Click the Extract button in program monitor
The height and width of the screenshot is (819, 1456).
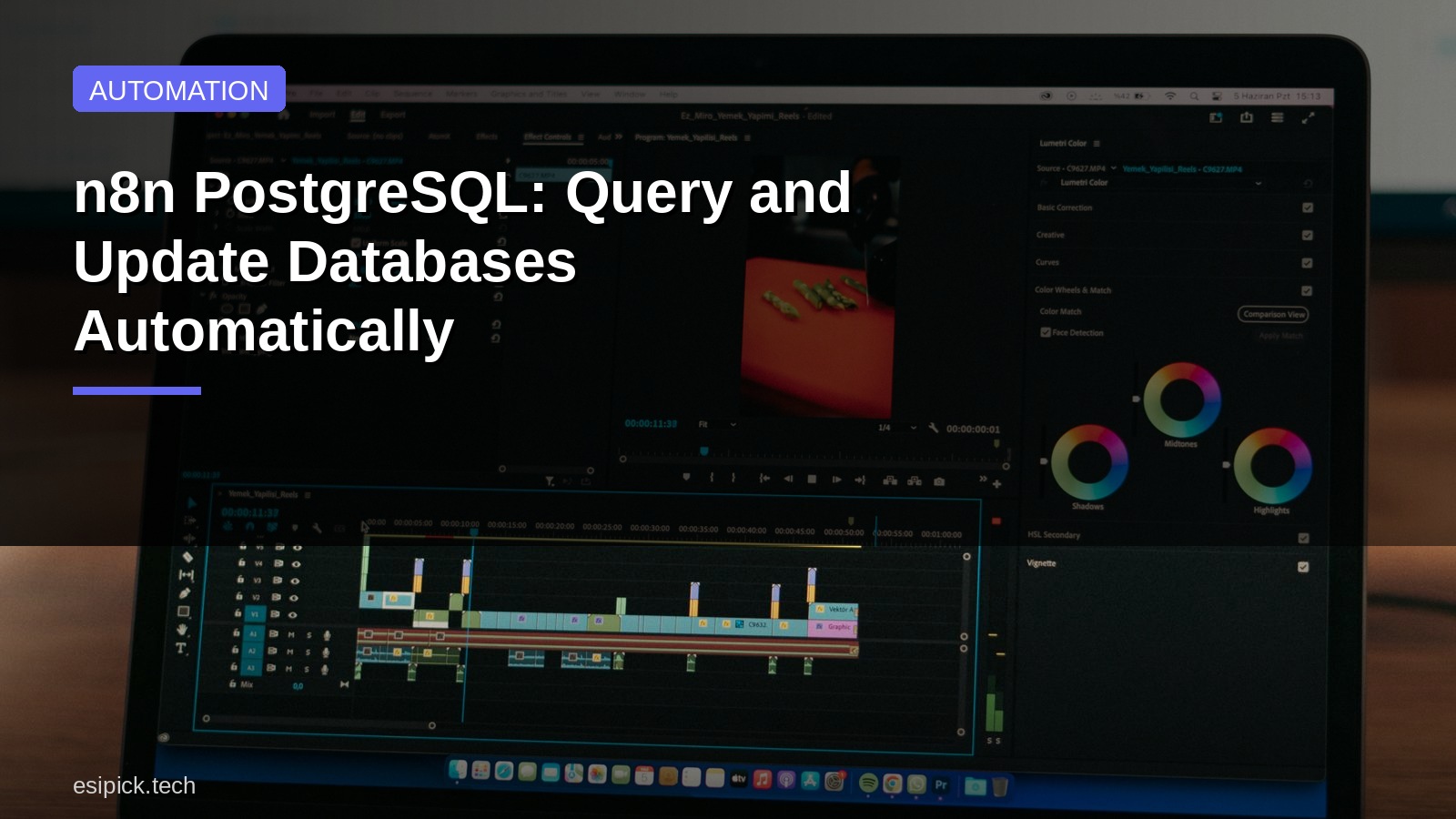tap(915, 480)
